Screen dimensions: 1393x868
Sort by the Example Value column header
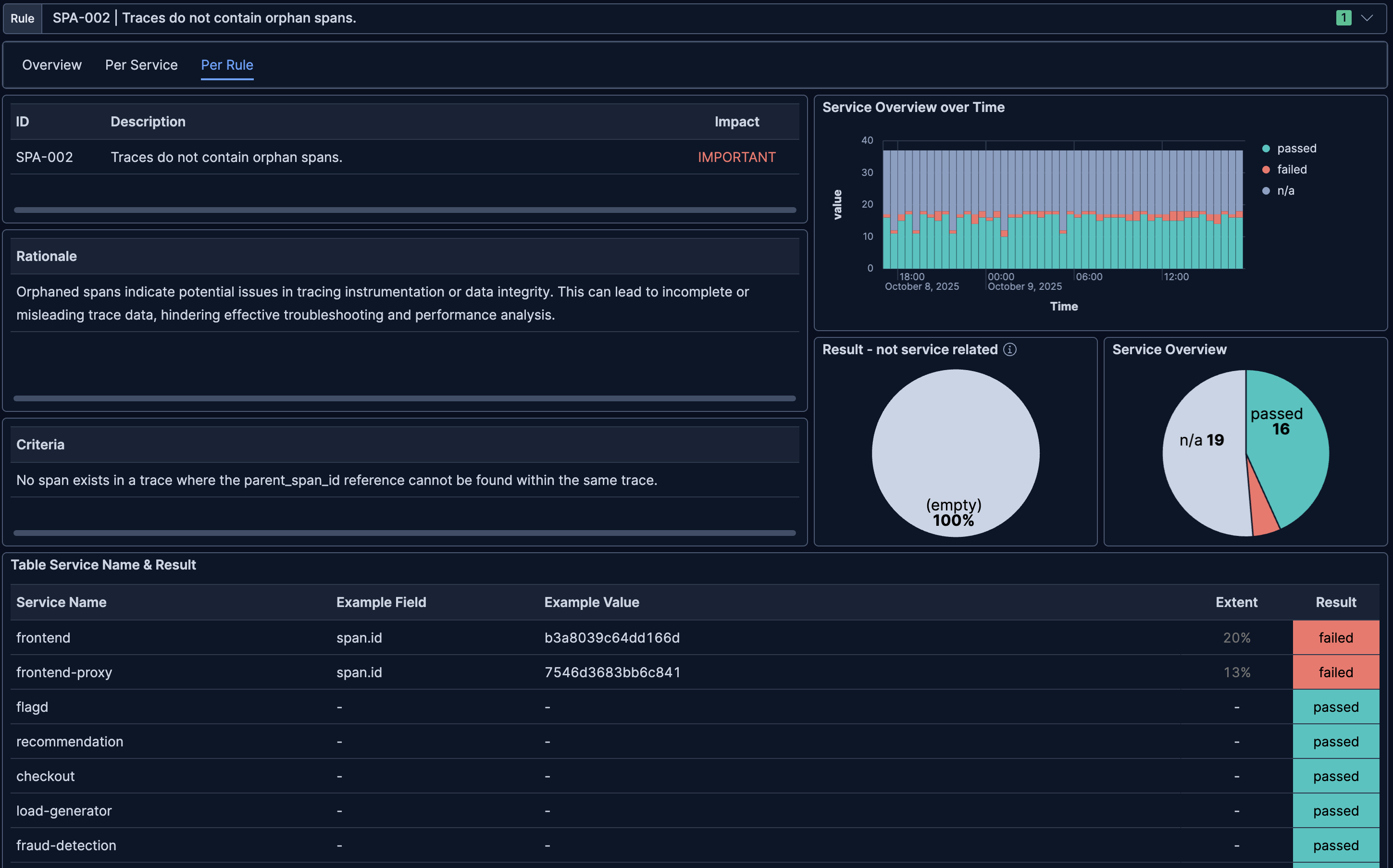tap(592, 602)
